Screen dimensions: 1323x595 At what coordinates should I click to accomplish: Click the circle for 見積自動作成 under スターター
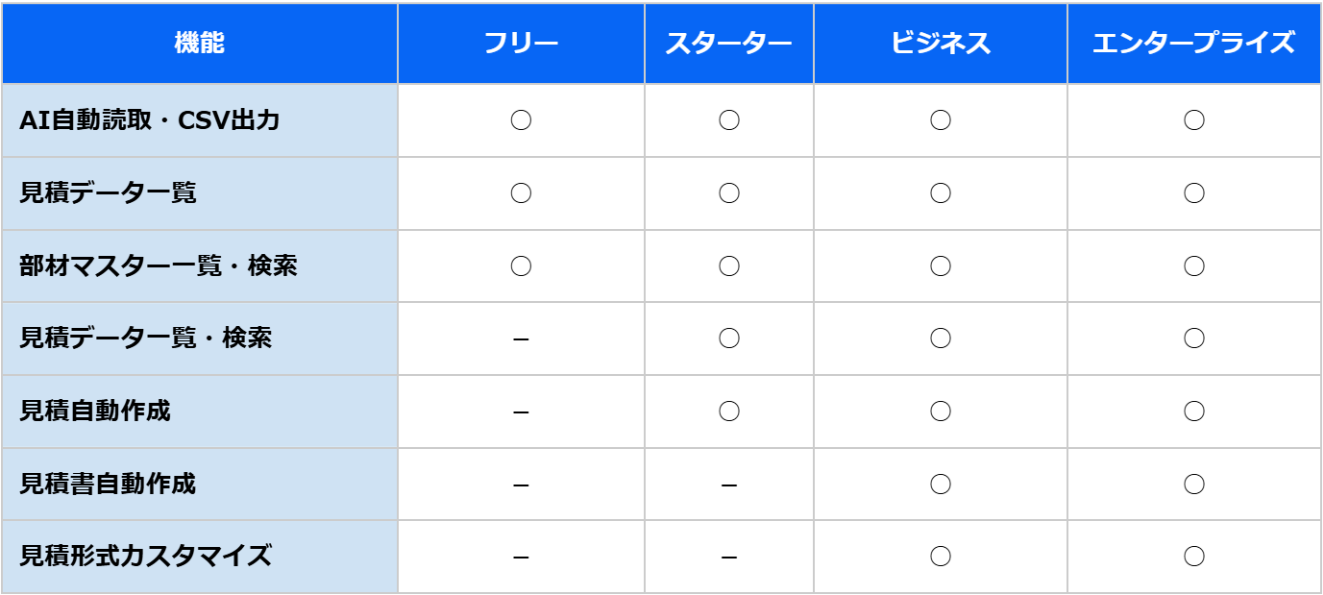(729, 411)
